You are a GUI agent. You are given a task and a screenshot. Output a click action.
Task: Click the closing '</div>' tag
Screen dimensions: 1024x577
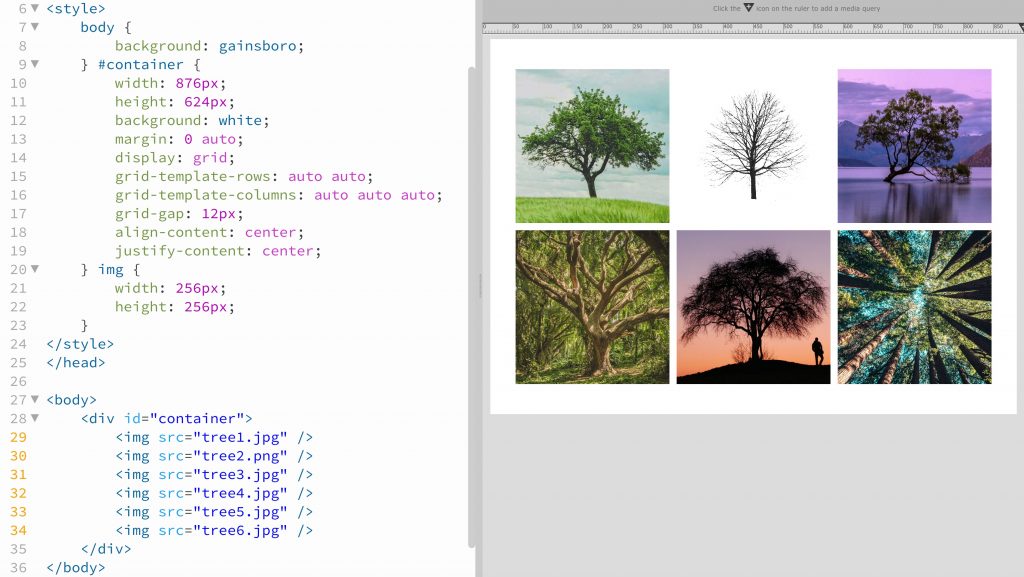pyautogui.click(x=106, y=549)
